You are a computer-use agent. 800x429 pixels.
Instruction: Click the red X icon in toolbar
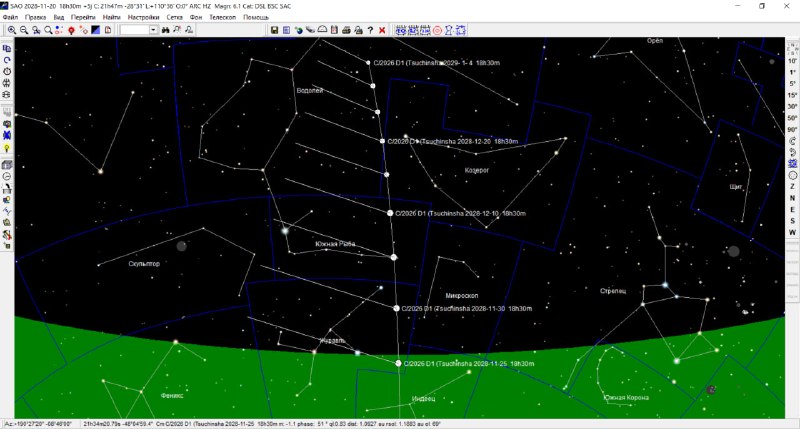[x=382, y=30]
